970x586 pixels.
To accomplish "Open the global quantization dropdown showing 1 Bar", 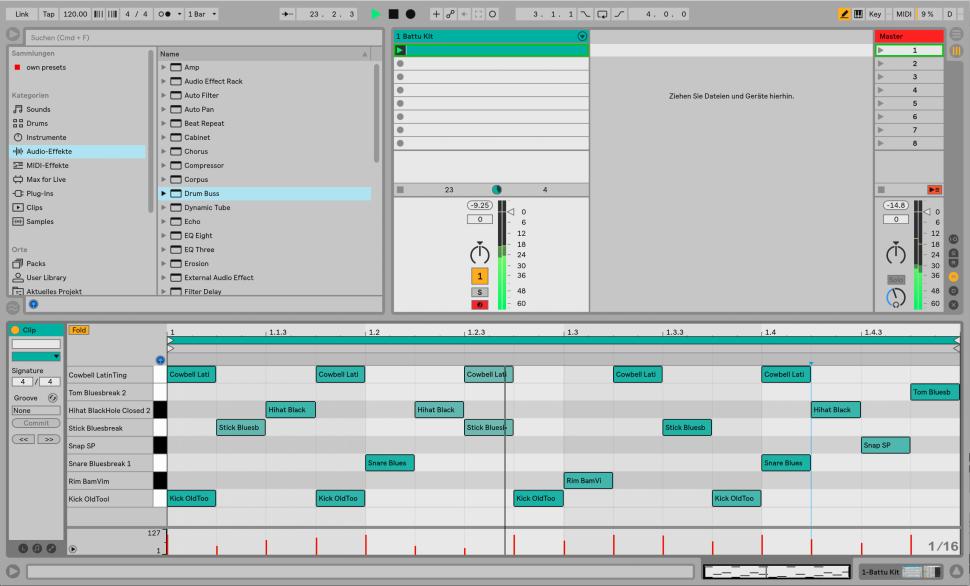I will click(203, 11).
